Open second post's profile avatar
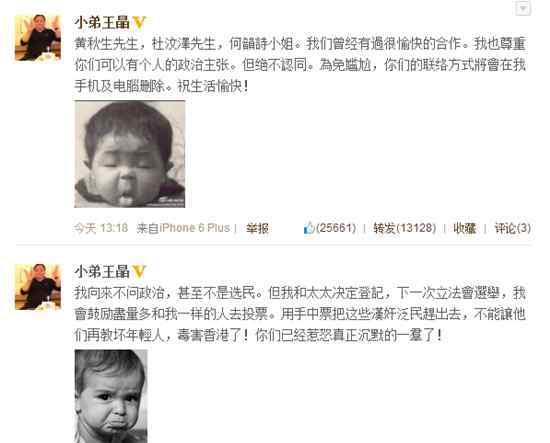550x443 pixels. [x=38, y=287]
